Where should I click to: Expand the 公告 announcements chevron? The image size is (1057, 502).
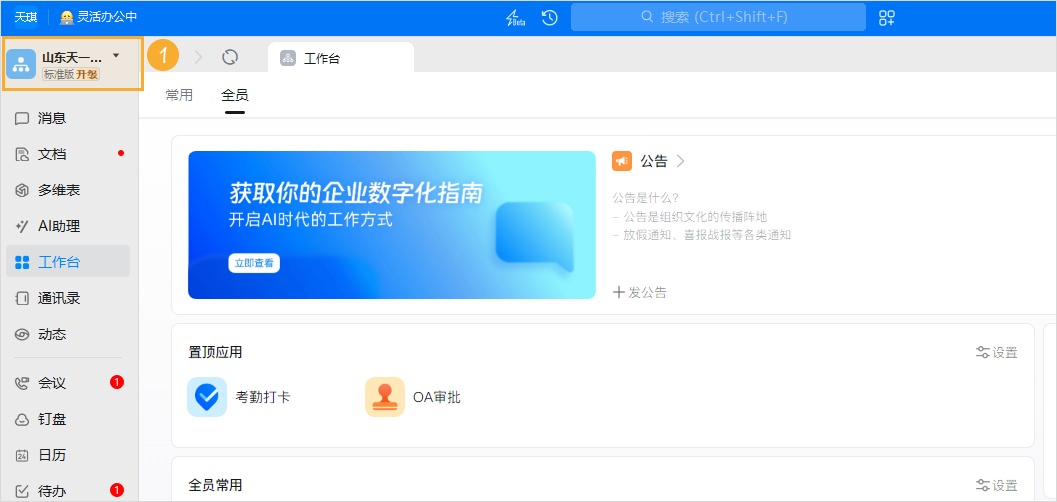pyautogui.click(x=680, y=161)
